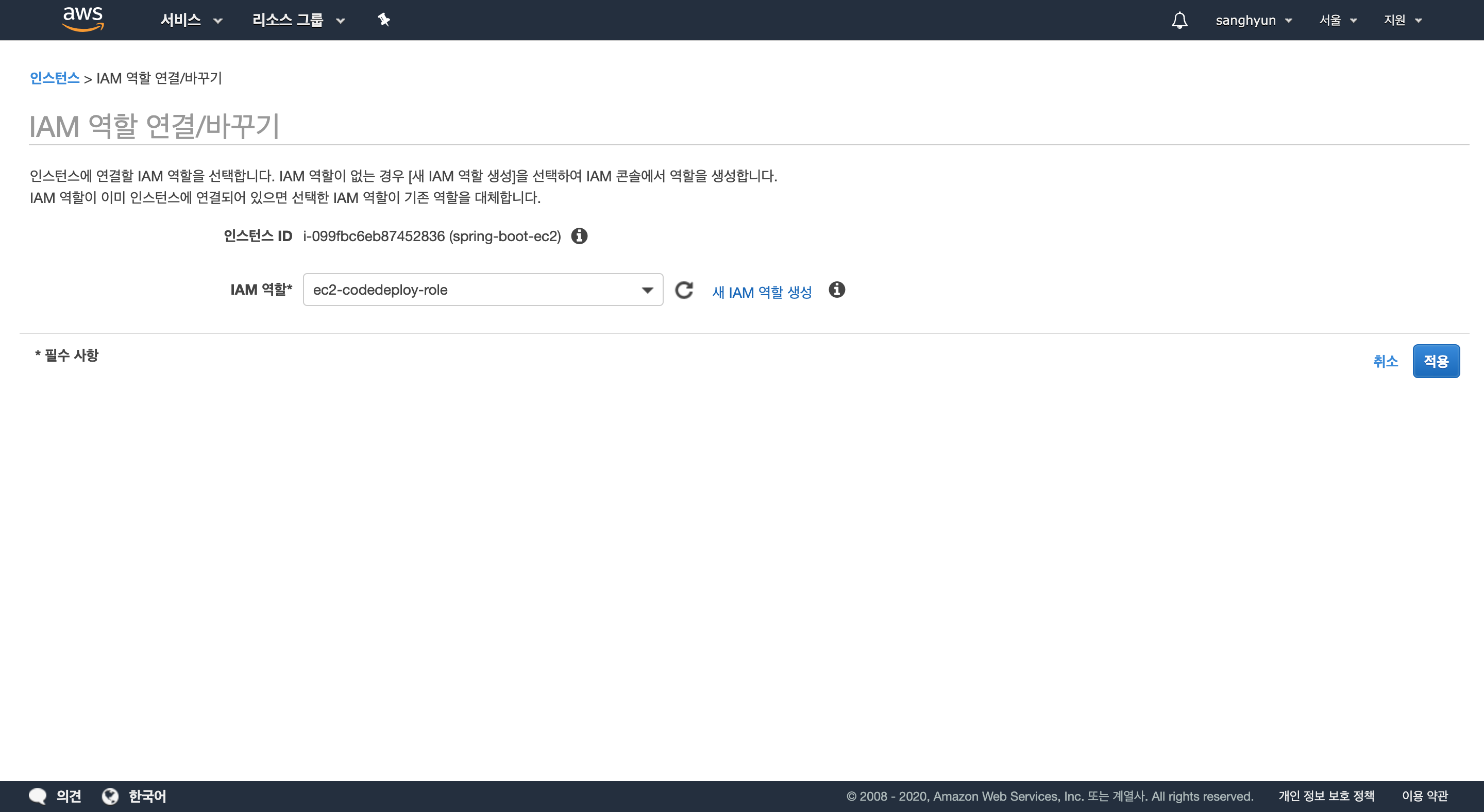Click the AWS logo home icon
1484x812 pixels.
tap(83, 19)
